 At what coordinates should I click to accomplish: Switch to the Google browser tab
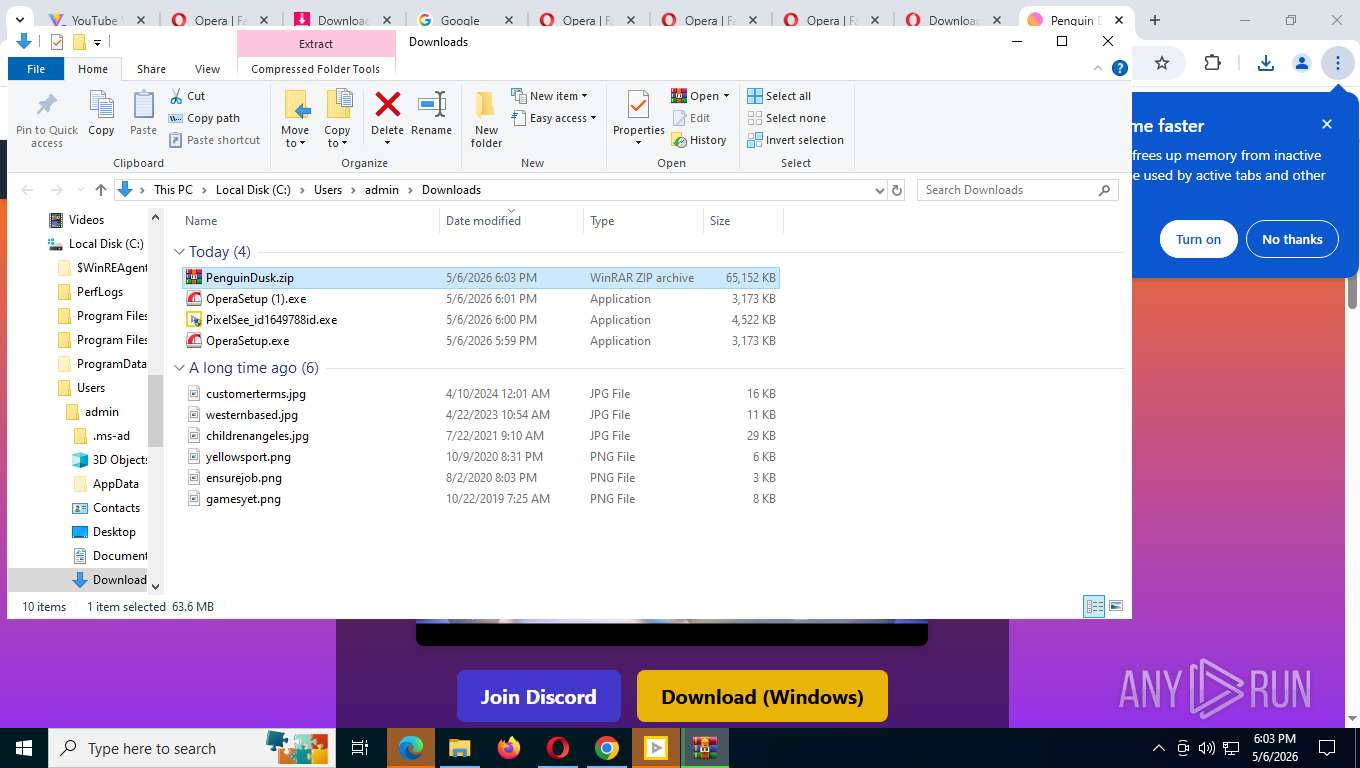pyautogui.click(x=465, y=20)
